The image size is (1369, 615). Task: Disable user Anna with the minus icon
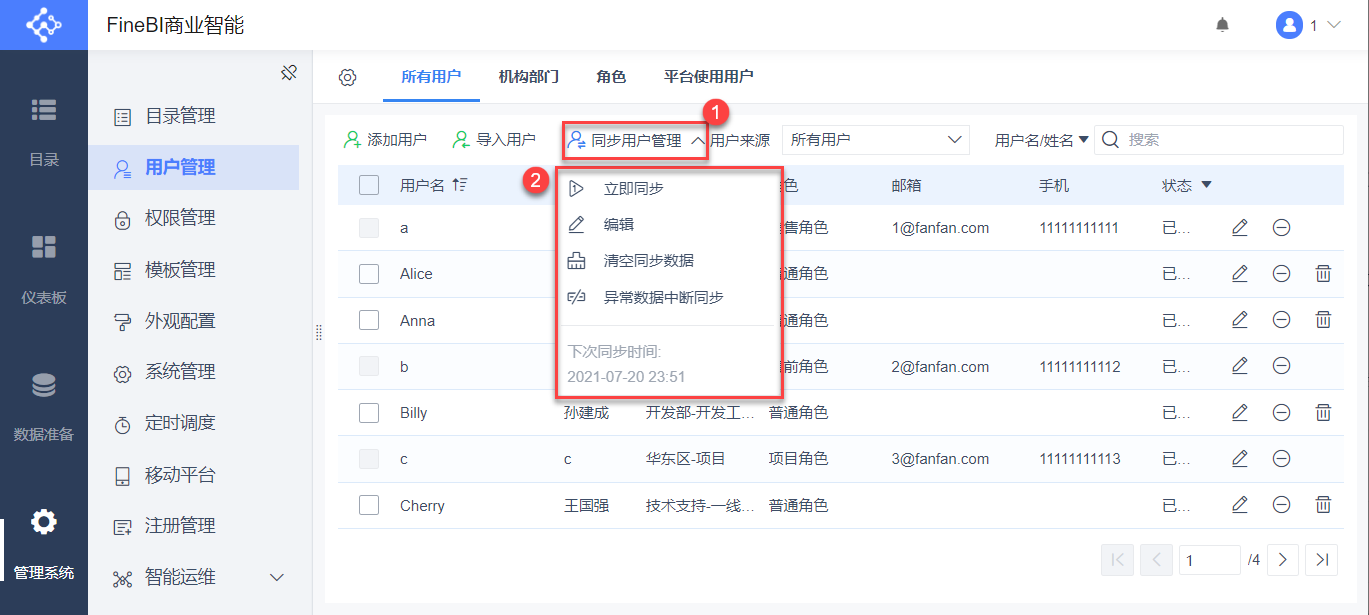pos(1281,320)
